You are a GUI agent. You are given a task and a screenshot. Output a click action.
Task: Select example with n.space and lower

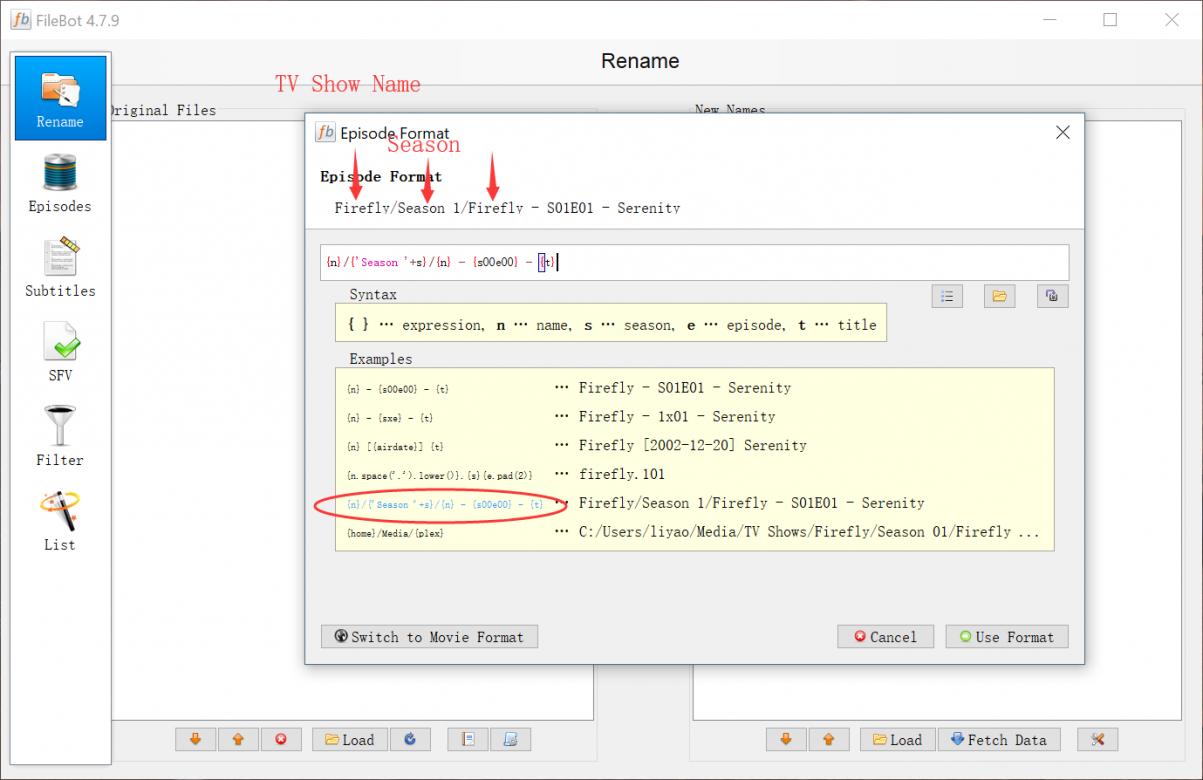click(440, 475)
